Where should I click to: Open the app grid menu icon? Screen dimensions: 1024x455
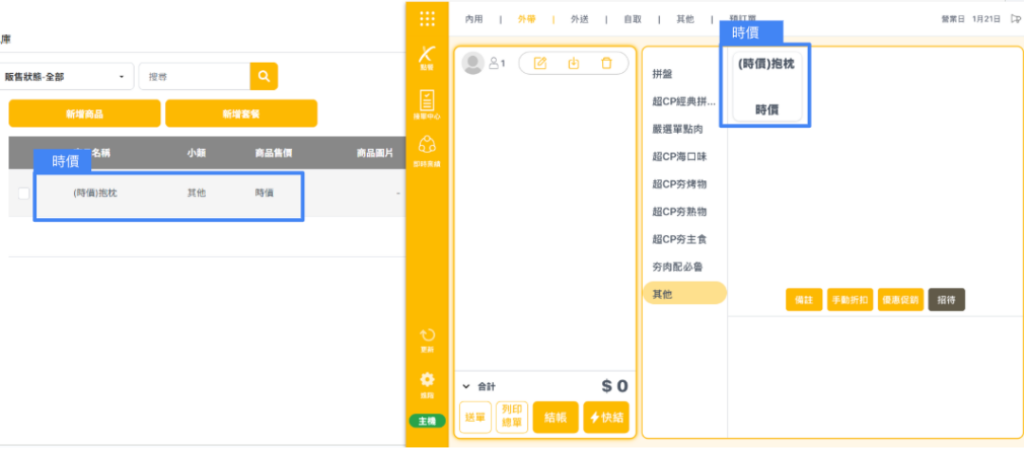427,18
